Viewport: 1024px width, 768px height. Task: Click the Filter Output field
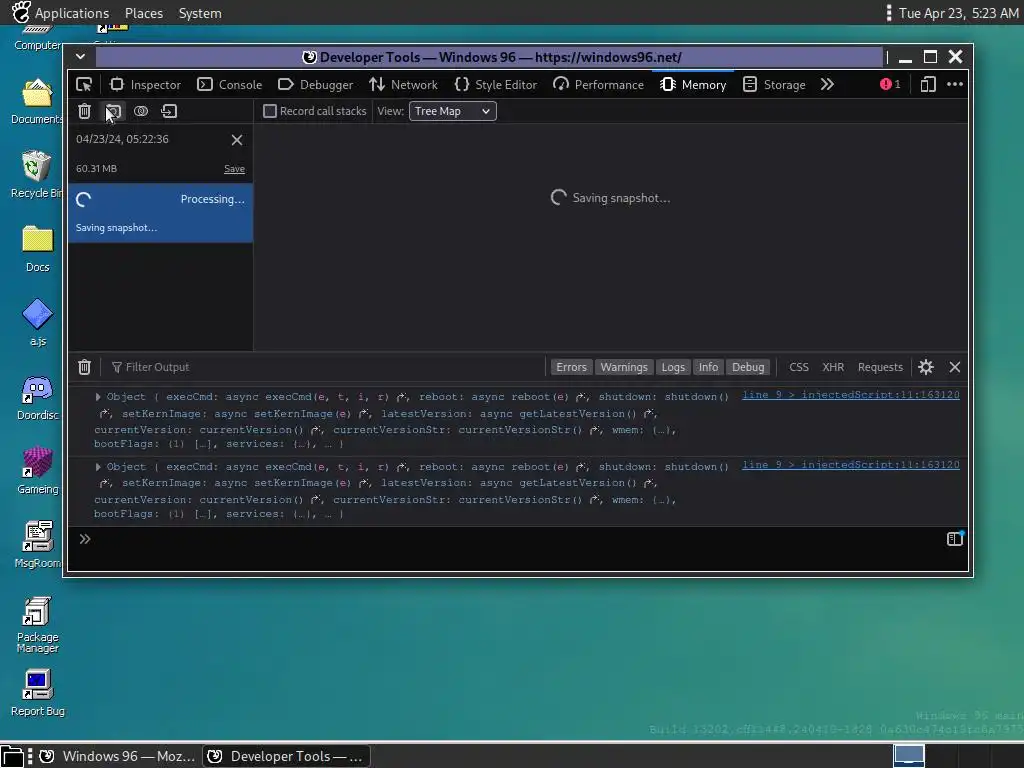coord(327,367)
